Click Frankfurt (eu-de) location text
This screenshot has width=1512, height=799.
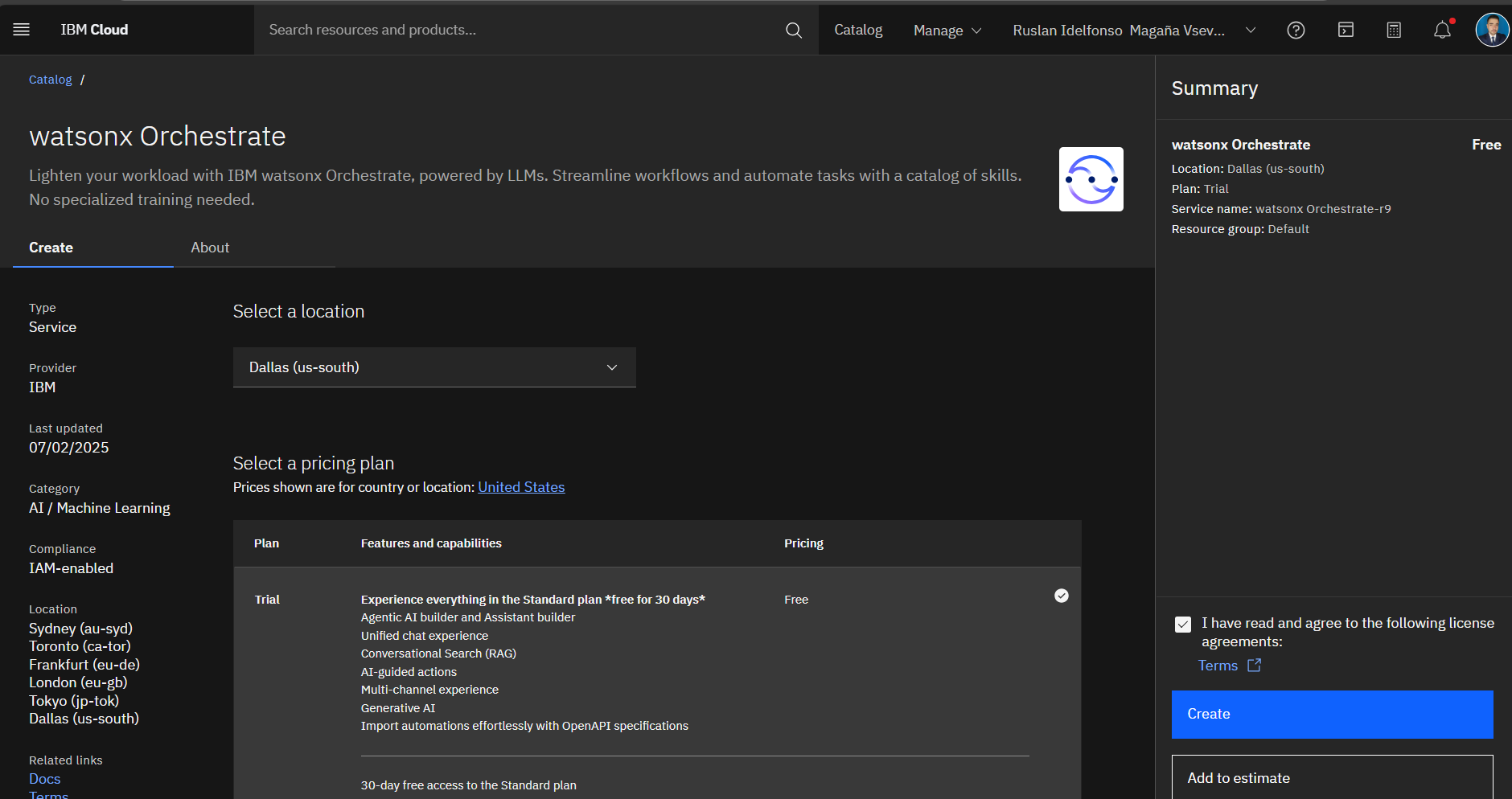84,665
